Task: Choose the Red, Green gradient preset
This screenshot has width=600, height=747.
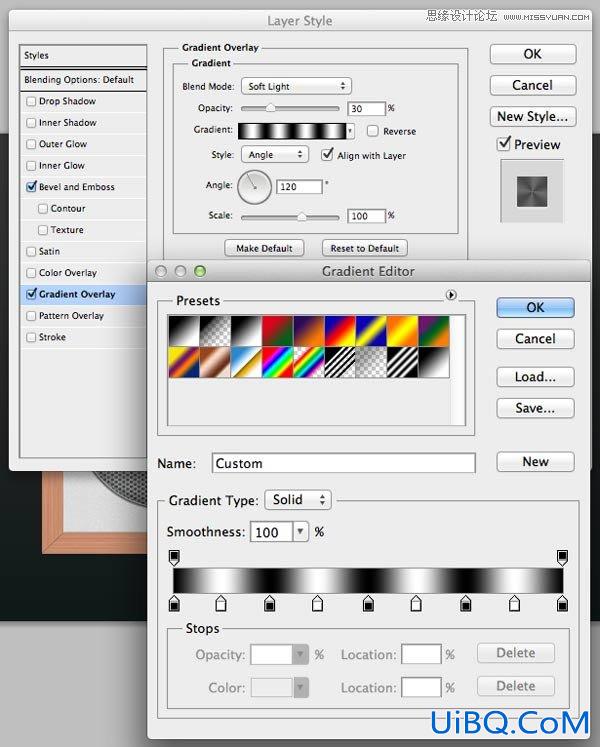Action: click(x=277, y=331)
